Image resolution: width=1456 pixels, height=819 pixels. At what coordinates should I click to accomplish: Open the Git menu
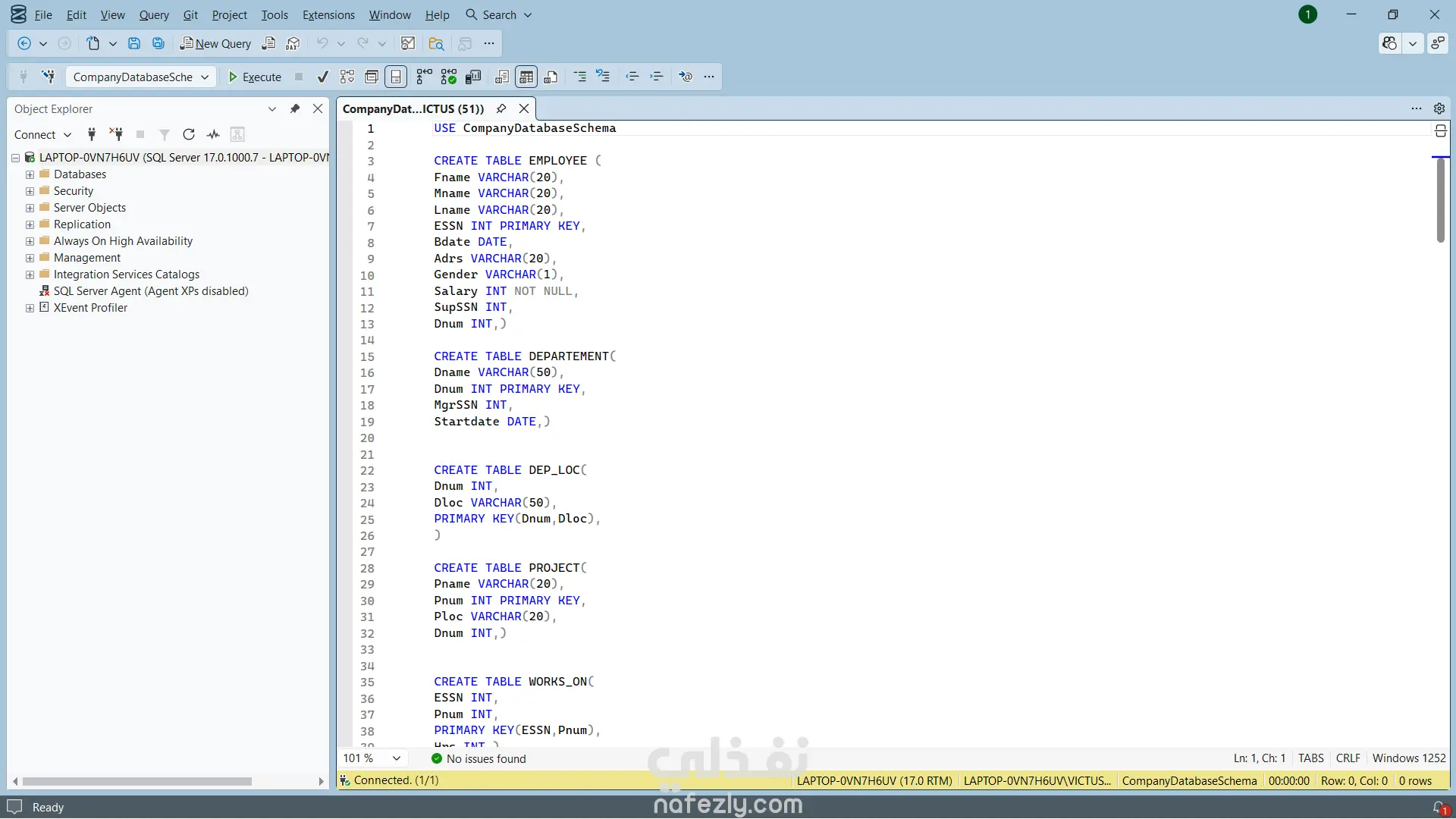click(190, 14)
